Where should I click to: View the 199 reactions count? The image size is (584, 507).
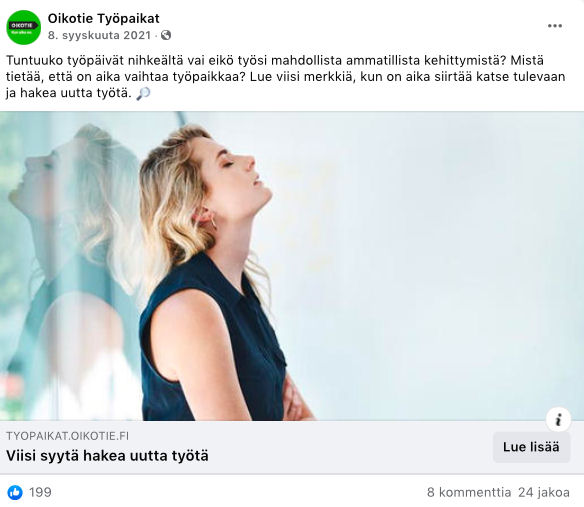point(40,492)
